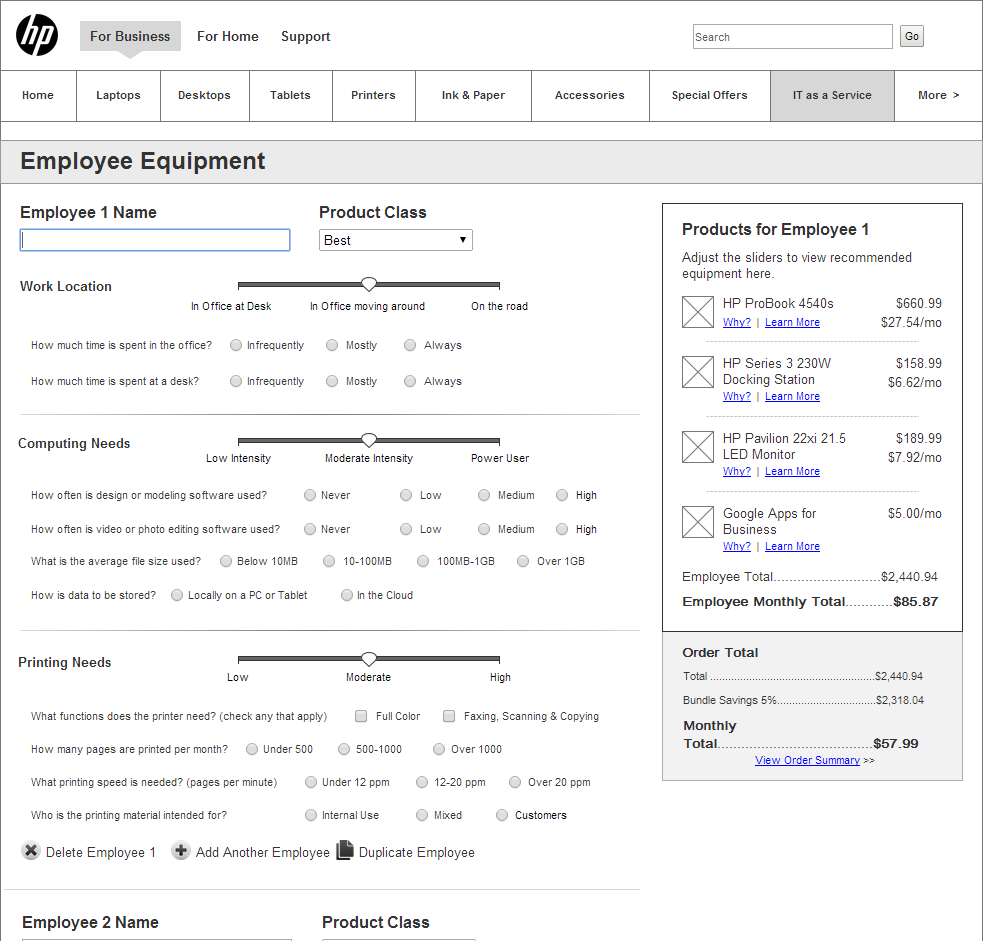
Task: Click the Google Apps for Business thumbnail
Action: [x=697, y=521]
